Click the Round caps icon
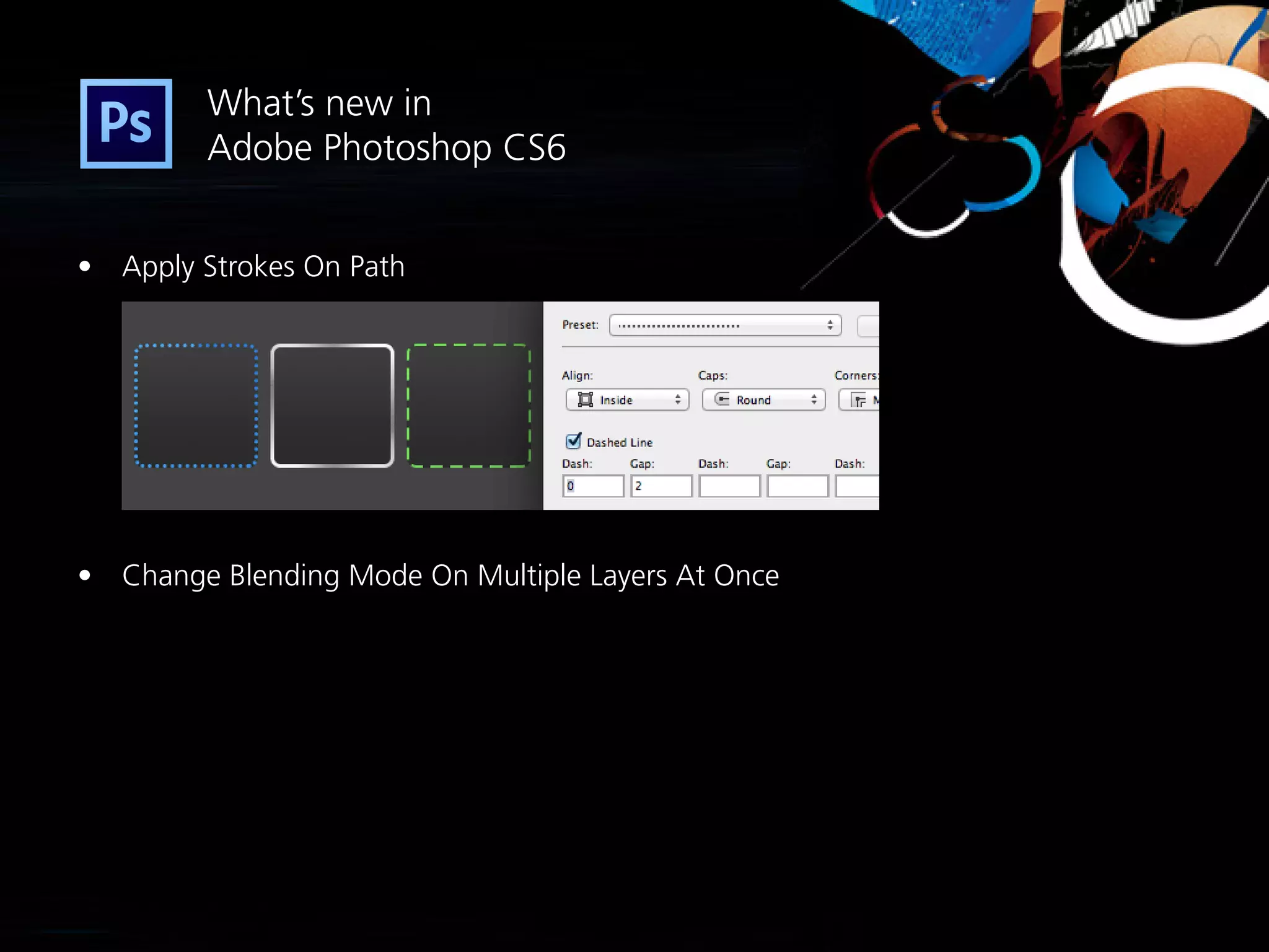1269x952 pixels. tap(722, 400)
